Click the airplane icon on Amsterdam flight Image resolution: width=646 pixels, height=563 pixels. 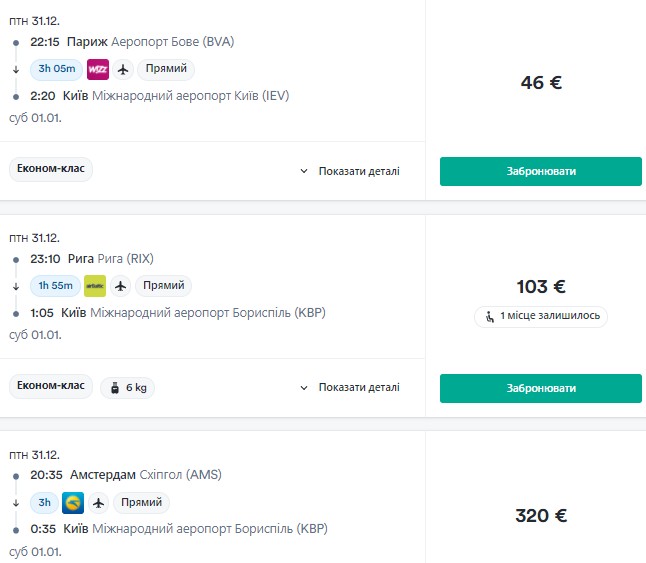98,503
